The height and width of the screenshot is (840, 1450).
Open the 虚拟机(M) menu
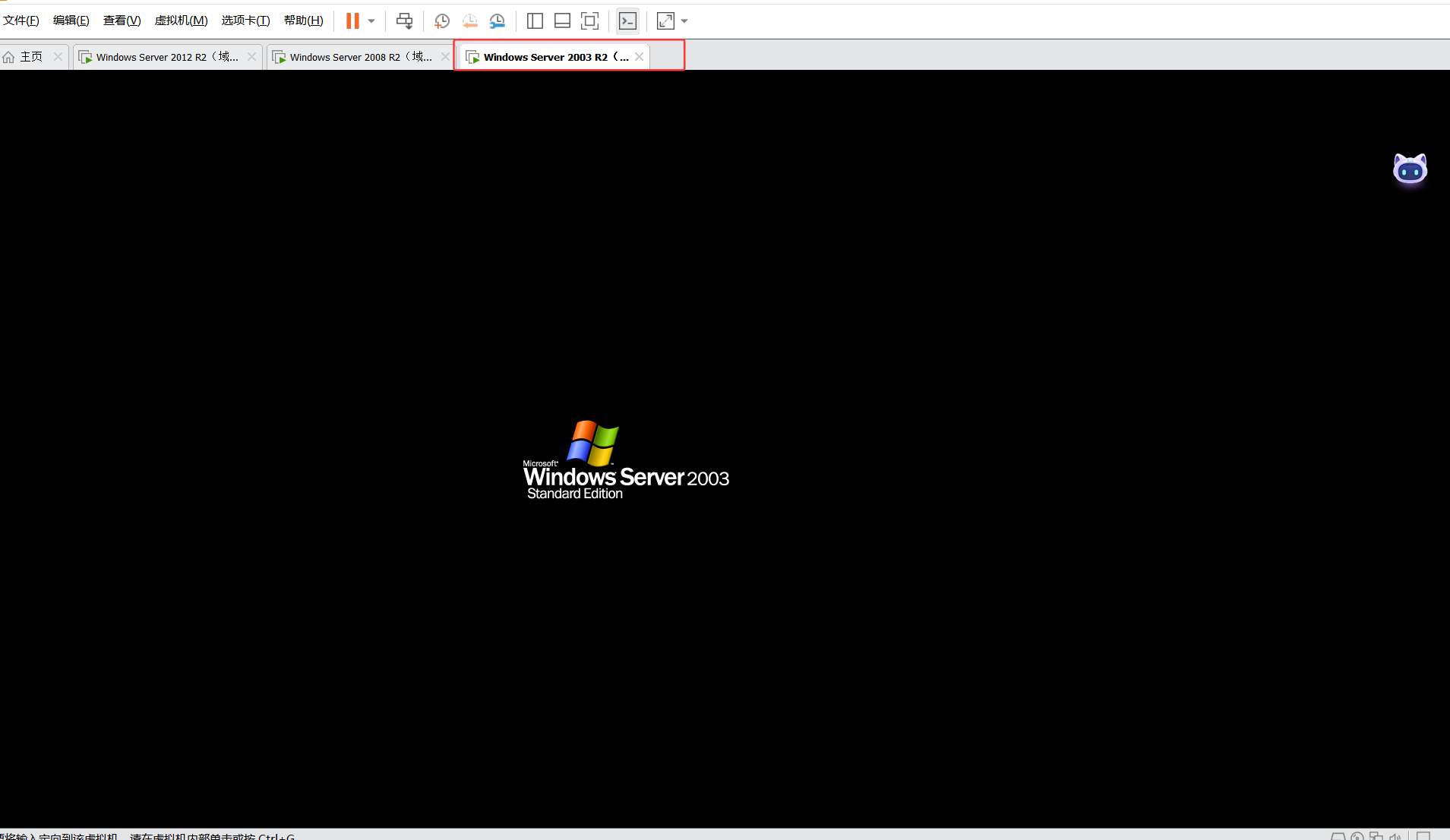[182, 21]
